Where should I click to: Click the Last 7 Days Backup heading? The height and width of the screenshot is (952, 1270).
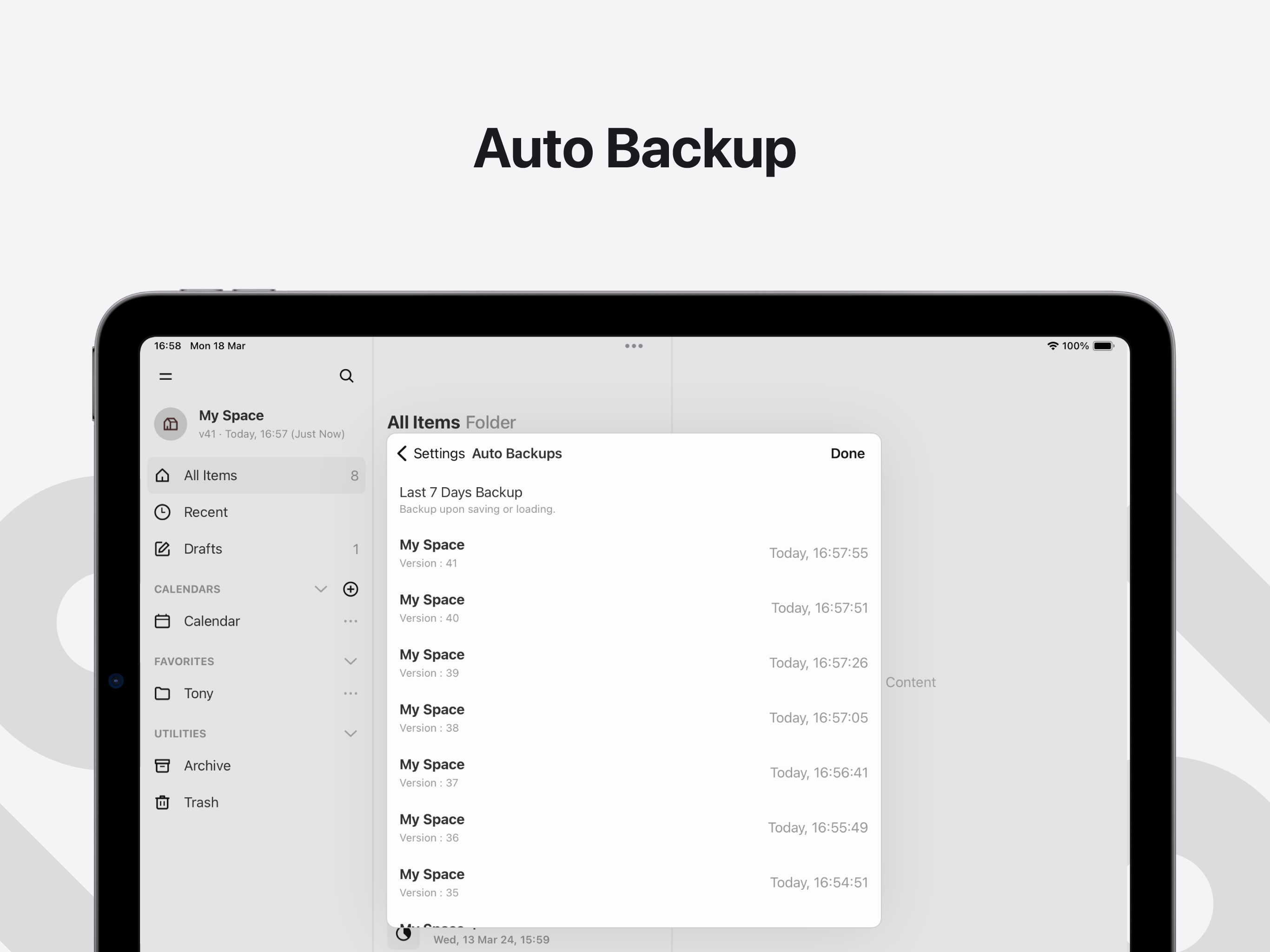tap(461, 492)
